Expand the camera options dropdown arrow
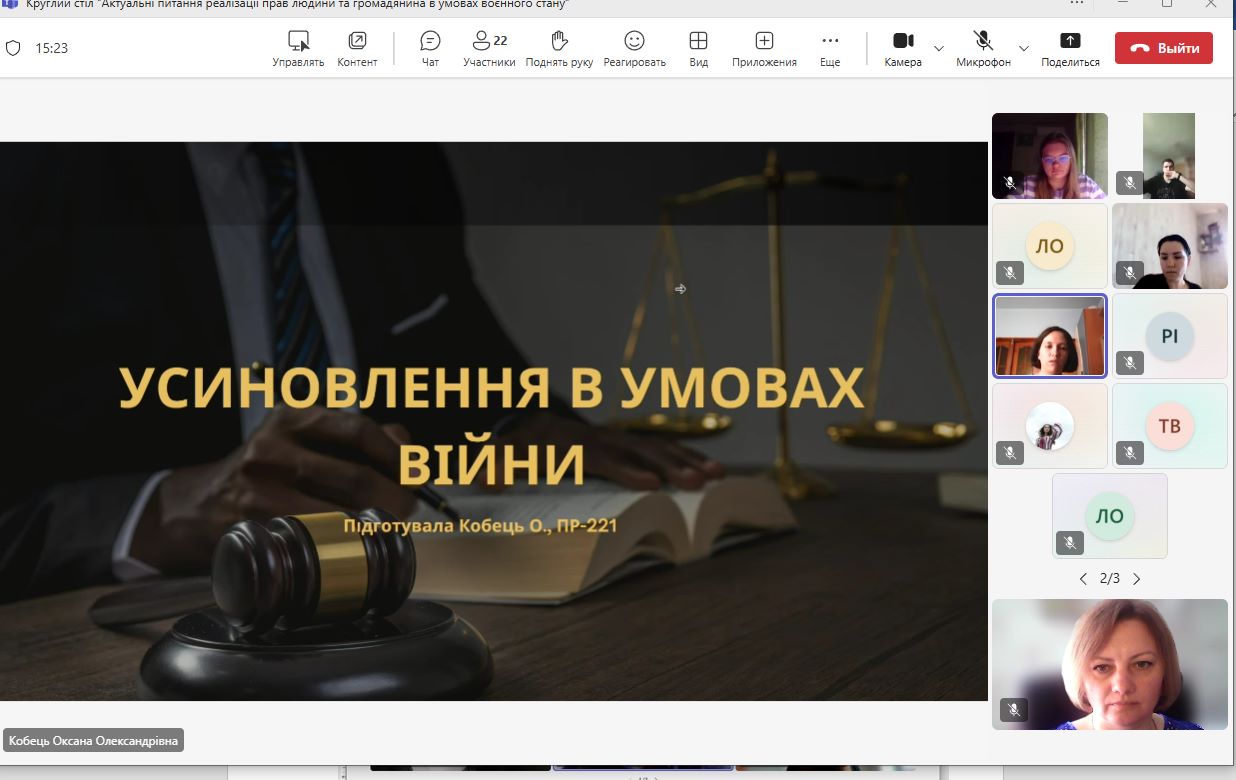Viewport: 1236px width, 780px height. [939, 48]
